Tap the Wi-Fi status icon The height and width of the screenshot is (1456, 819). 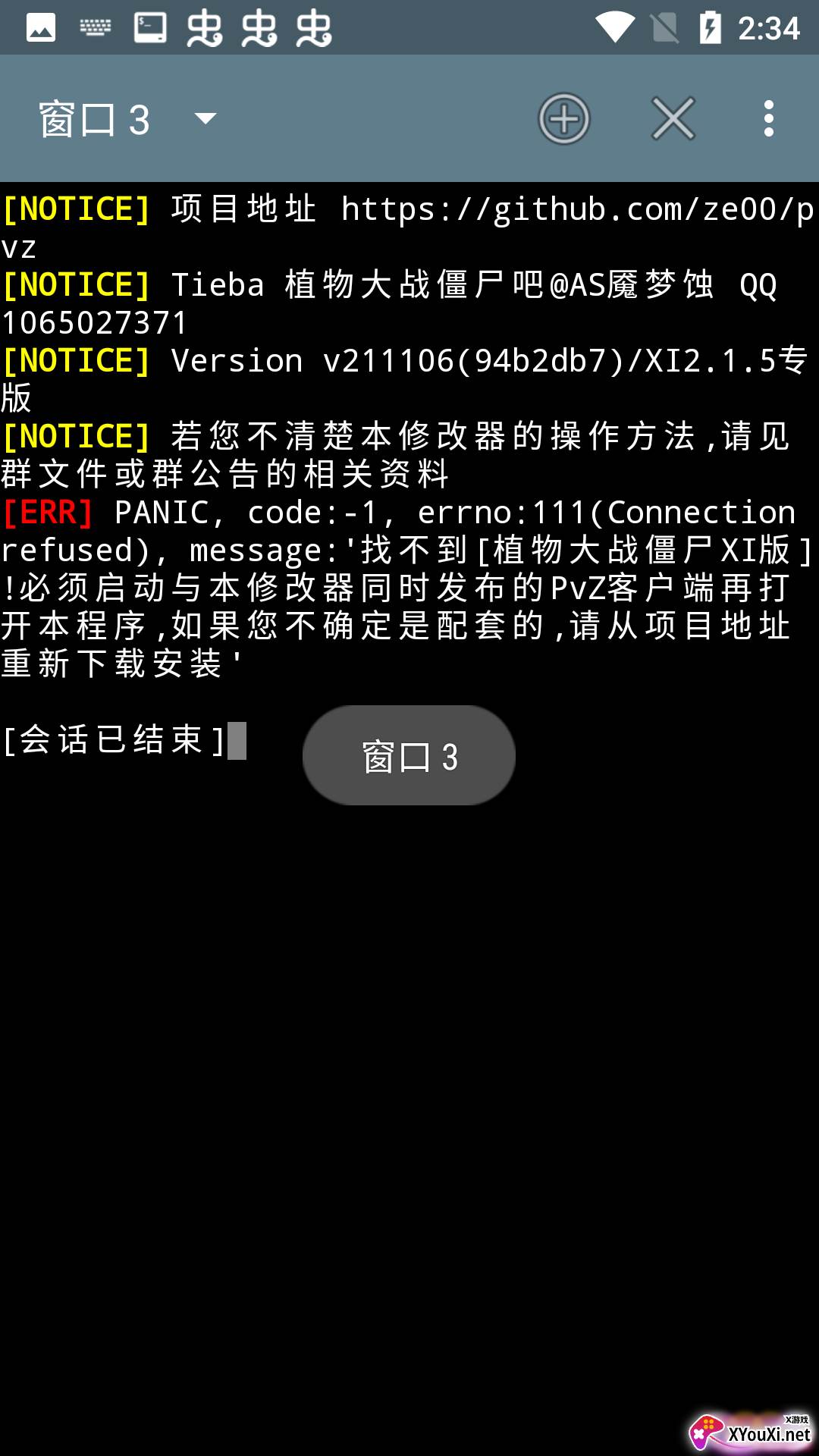[615, 28]
